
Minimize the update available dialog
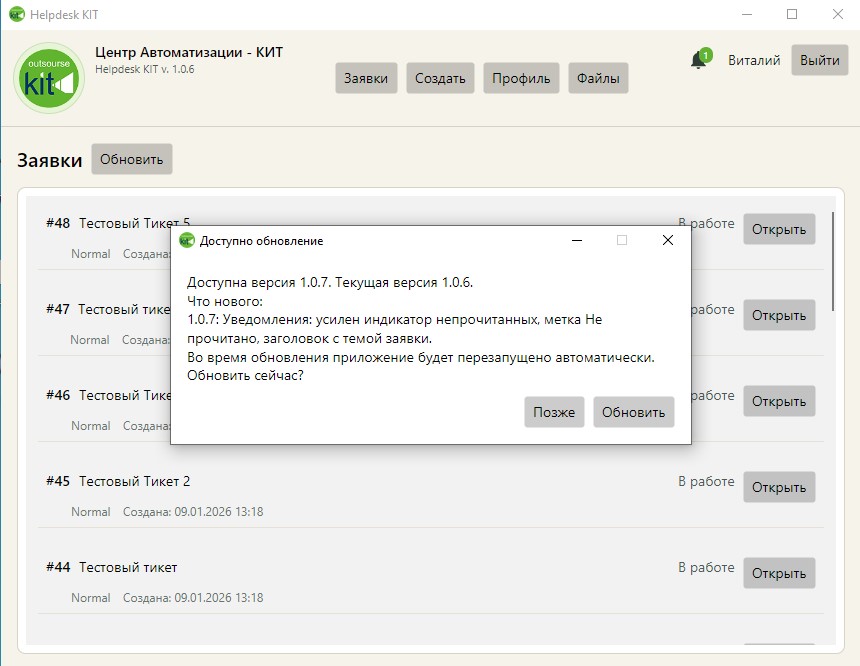pyautogui.click(x=576, y=240)
